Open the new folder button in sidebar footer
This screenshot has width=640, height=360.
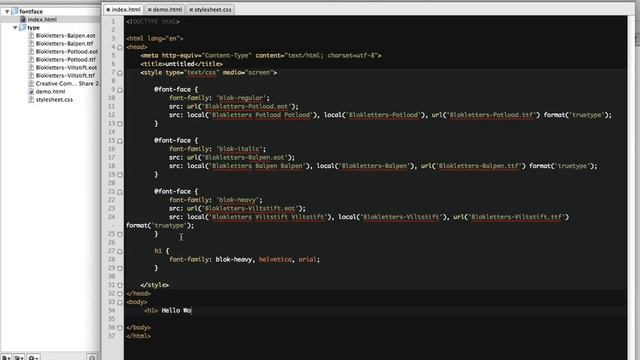(x=19, y=357)
